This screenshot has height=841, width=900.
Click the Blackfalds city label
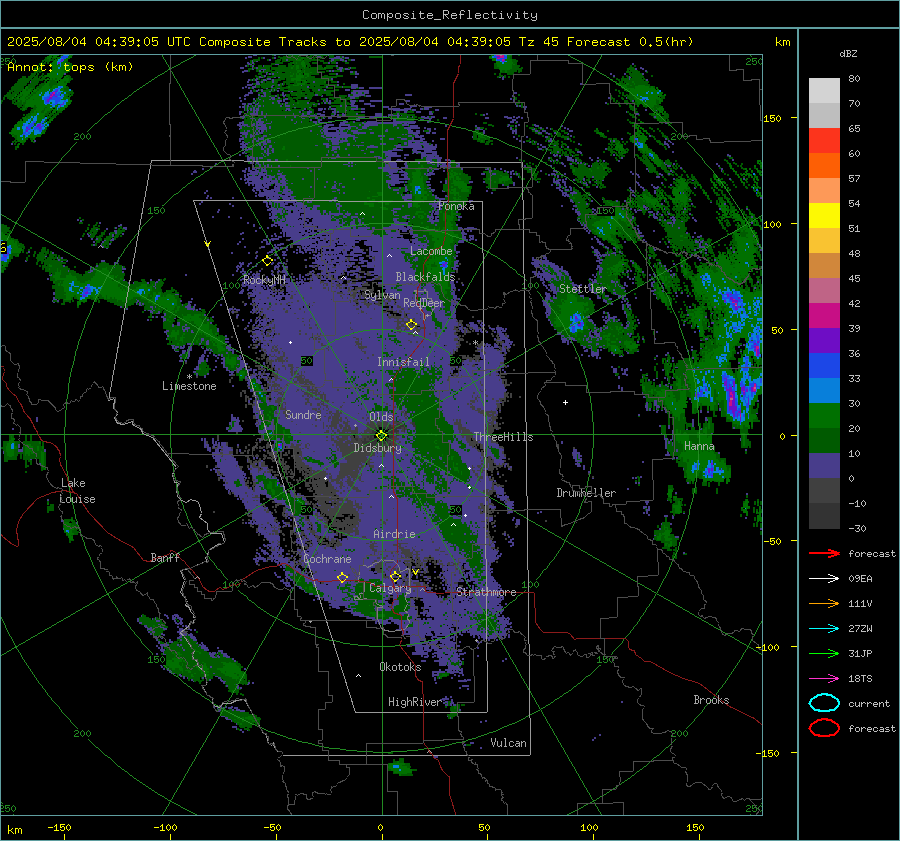click(x=425, y=277)
